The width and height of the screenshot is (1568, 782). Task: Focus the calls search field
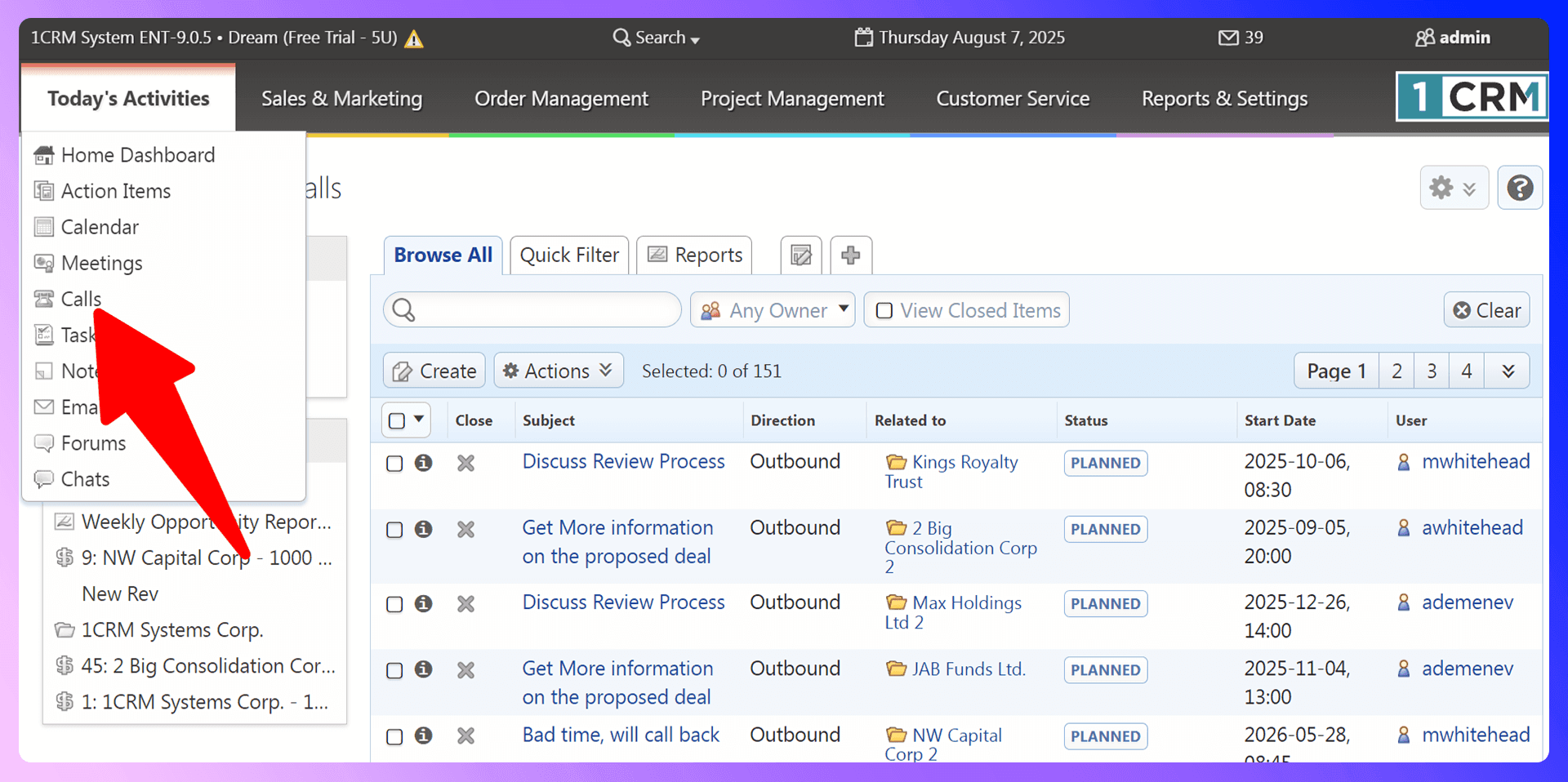(x=532, y=310)
